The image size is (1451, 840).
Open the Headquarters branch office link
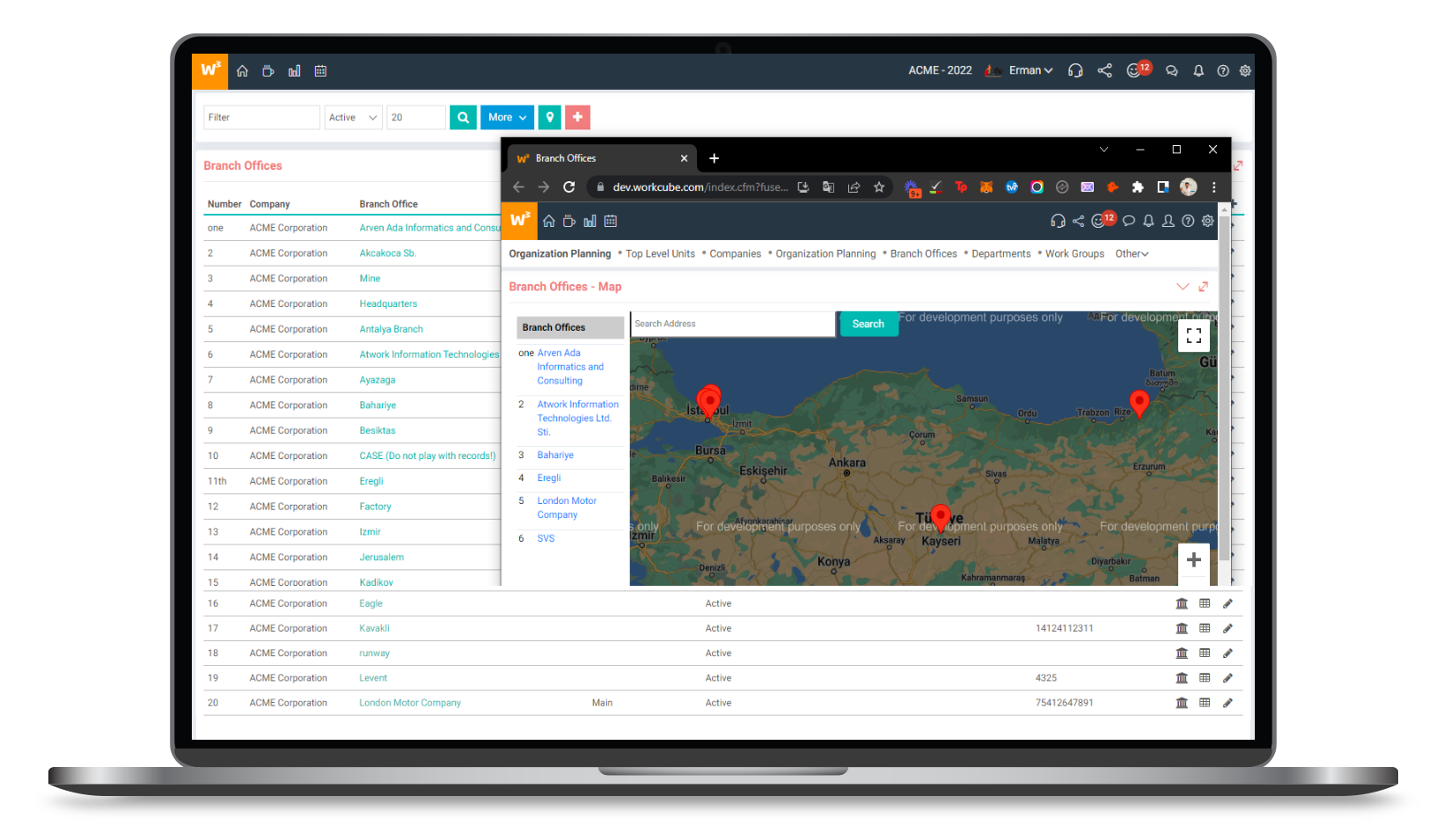pyautogui.click(x=388, y=303)
